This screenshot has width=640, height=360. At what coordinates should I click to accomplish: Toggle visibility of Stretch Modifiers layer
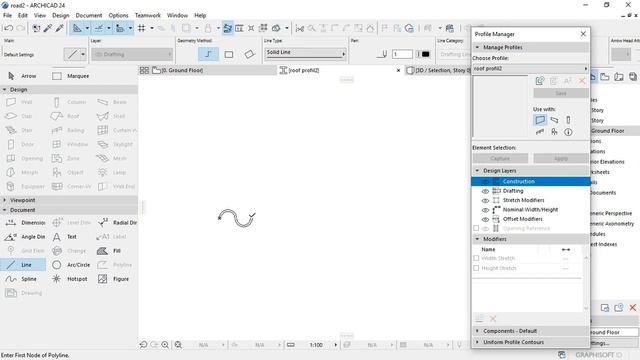tap(485, 200)
